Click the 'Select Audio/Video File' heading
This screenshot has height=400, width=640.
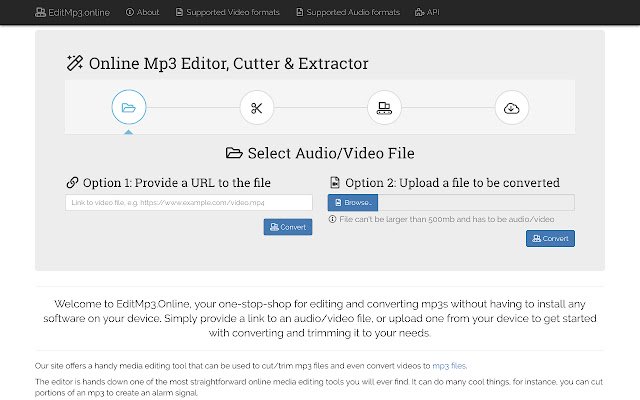coord(331,153)
